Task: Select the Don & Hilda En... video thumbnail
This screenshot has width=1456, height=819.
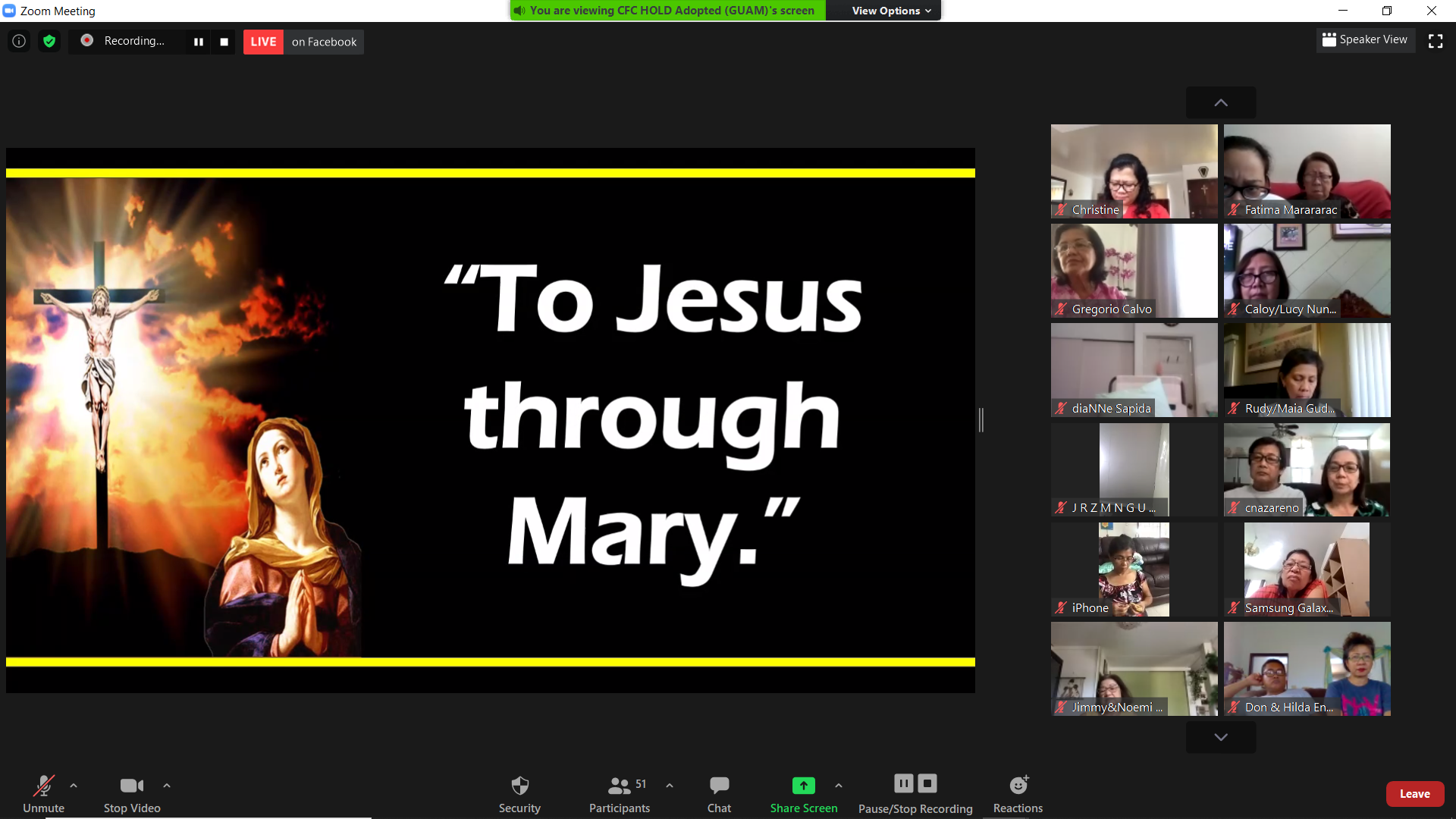Action: 1307,669
